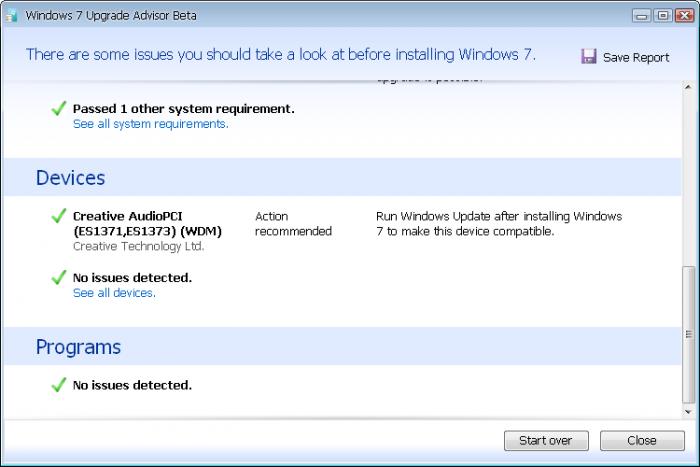
Task: Click the checkmark beside No issues detected under Devices
Action: coord(58,277)
